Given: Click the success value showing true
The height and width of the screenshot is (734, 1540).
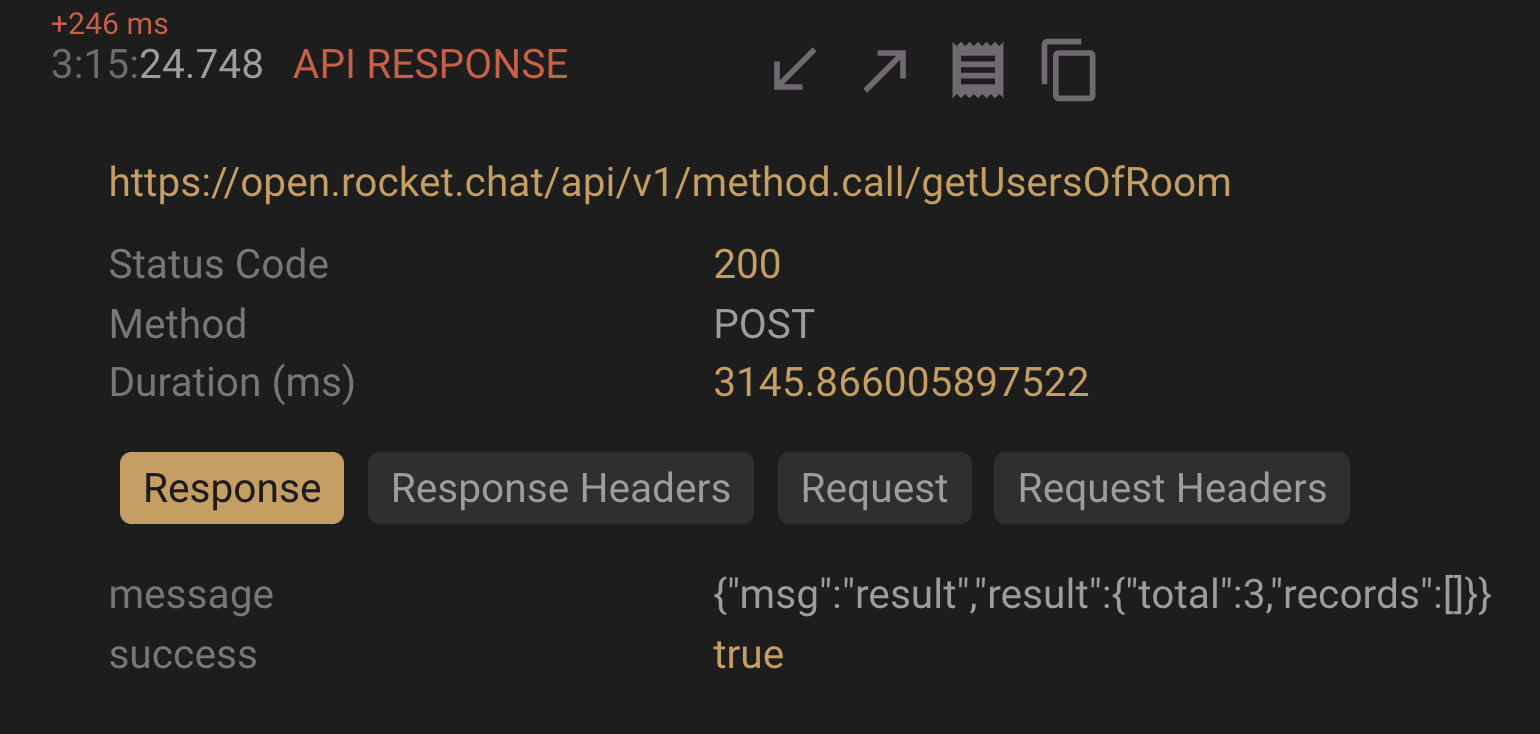Looking at the screenshot, I should 748,654.
